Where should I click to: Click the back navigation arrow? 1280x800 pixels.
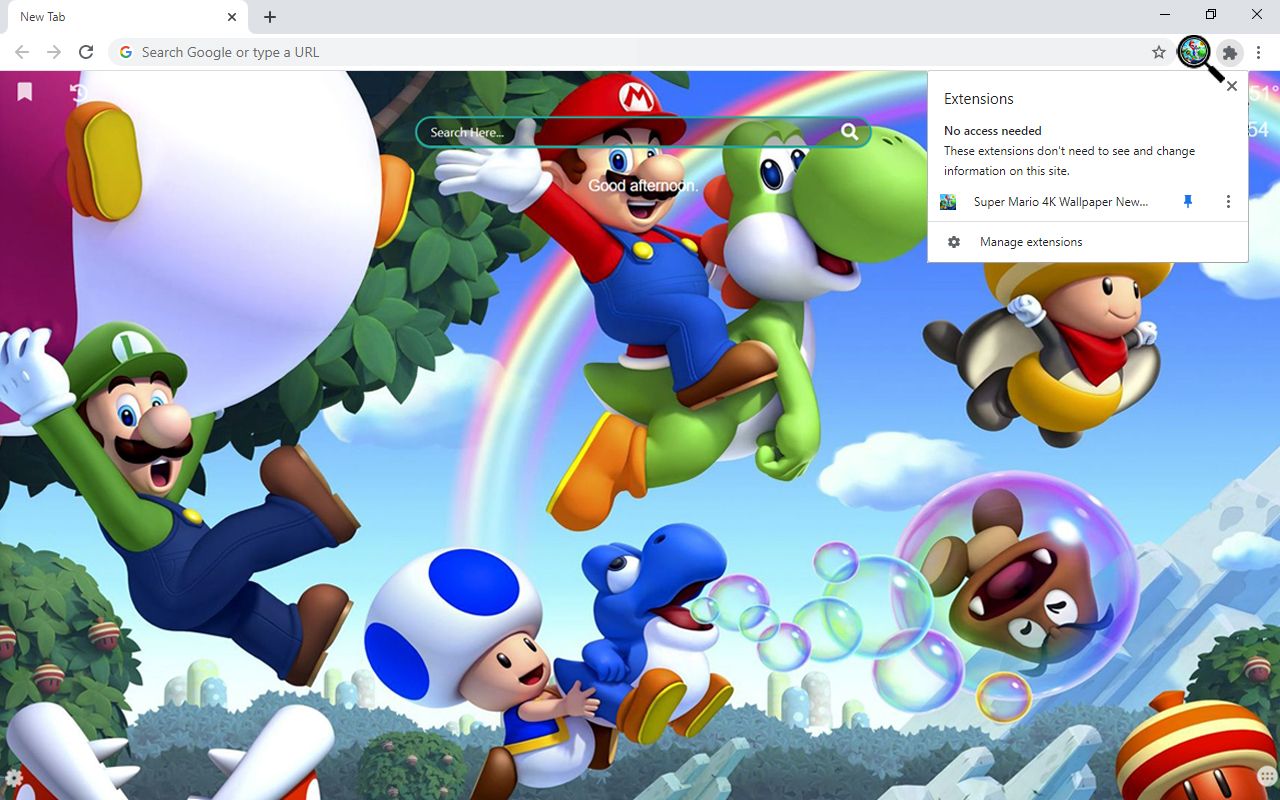coord(20,52)
